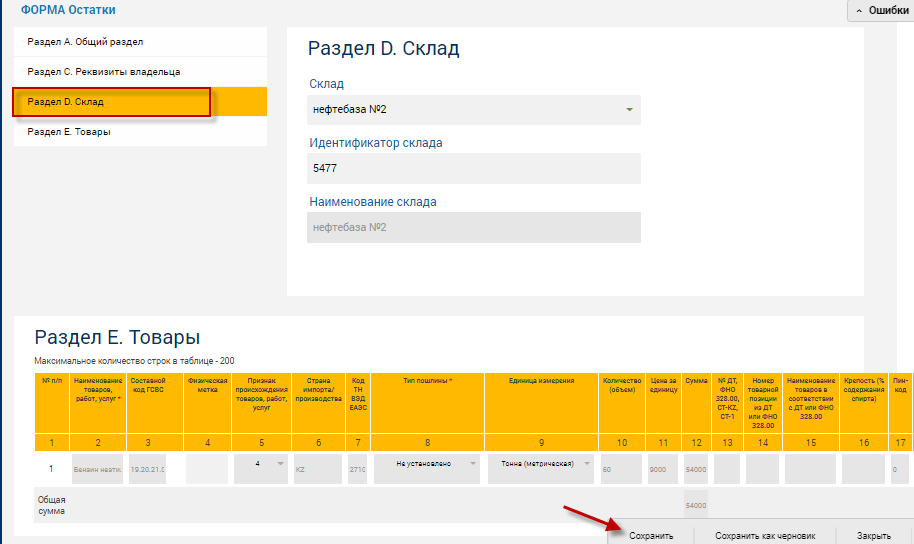The width and height of the screenshot is (914, 544).
Task: Open the Склад dropdown arrow
Action: click(629, 110)
